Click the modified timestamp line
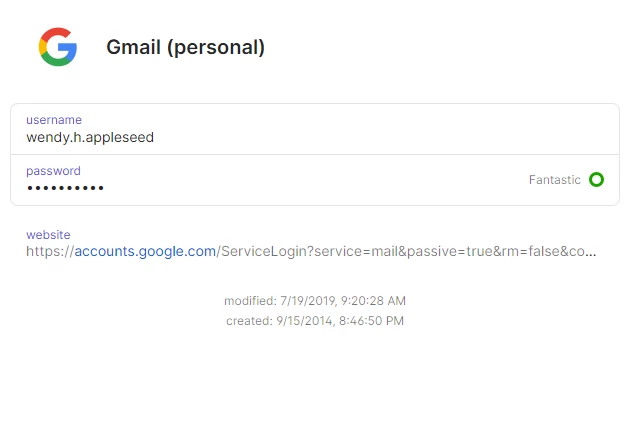Screen dimensions: 626x422 (x=315, y=301)
